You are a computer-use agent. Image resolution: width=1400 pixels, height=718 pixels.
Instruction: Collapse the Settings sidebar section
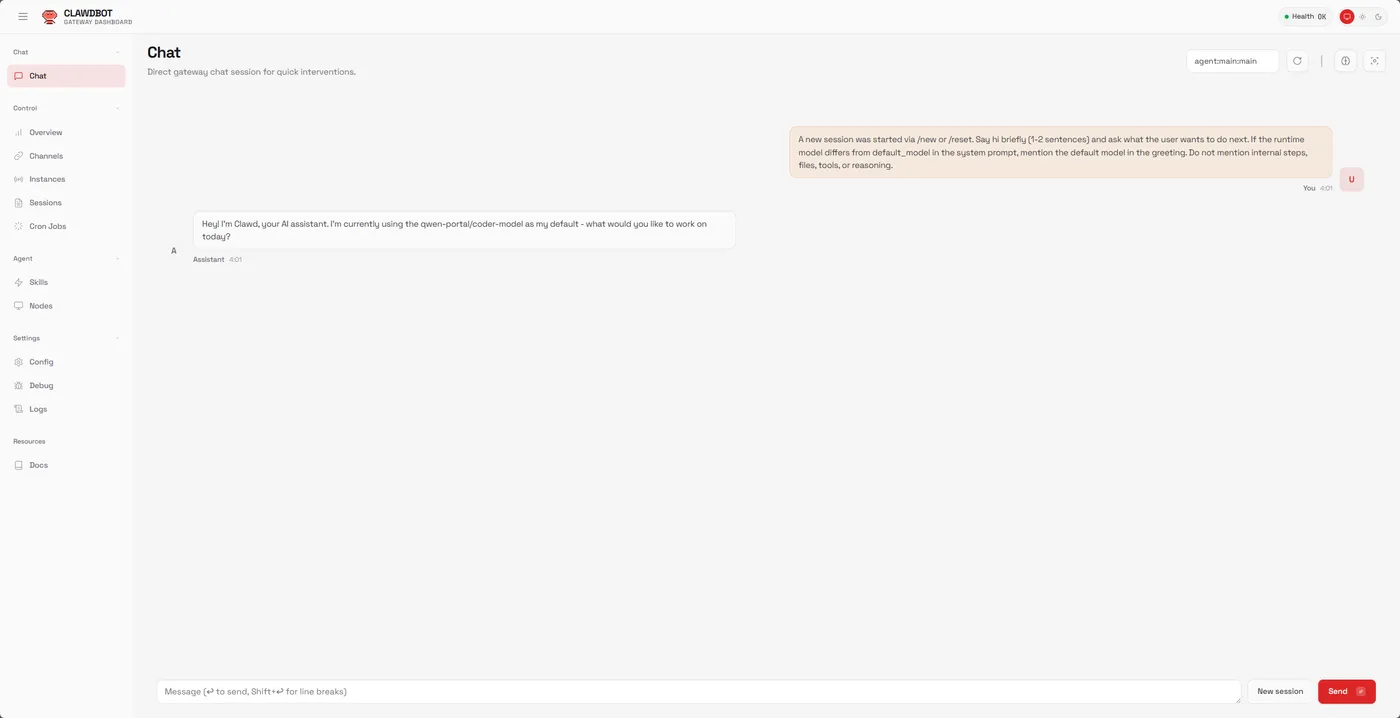[117, 338]
